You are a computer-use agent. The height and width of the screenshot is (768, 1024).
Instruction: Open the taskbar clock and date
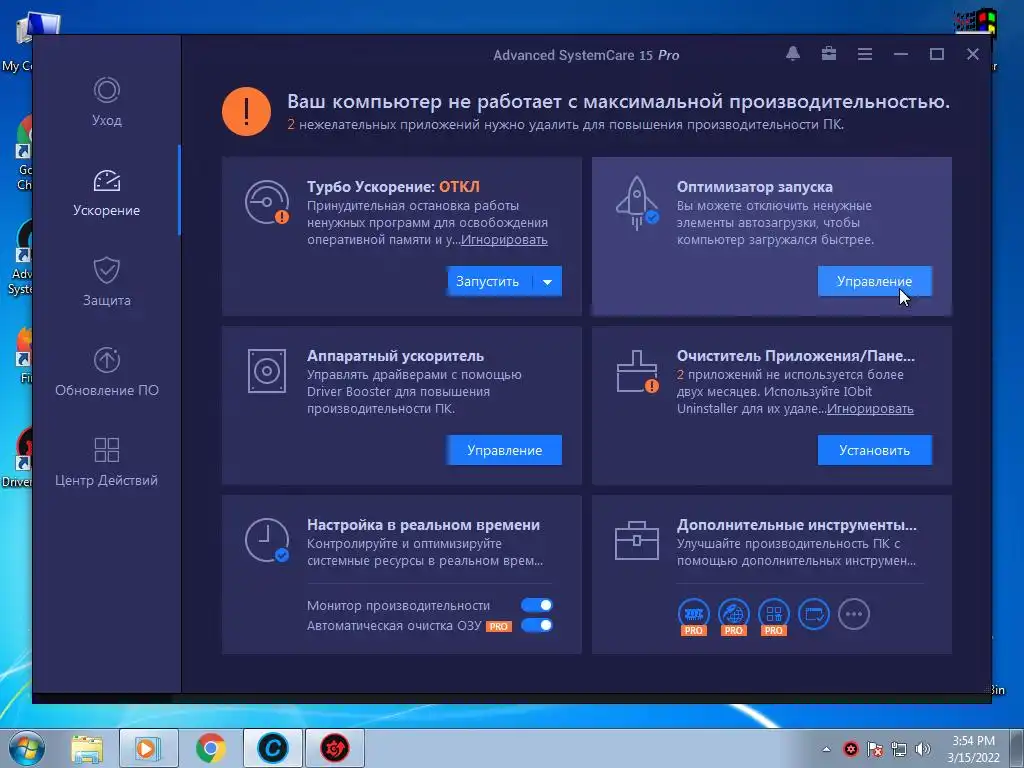coord(974,749)
